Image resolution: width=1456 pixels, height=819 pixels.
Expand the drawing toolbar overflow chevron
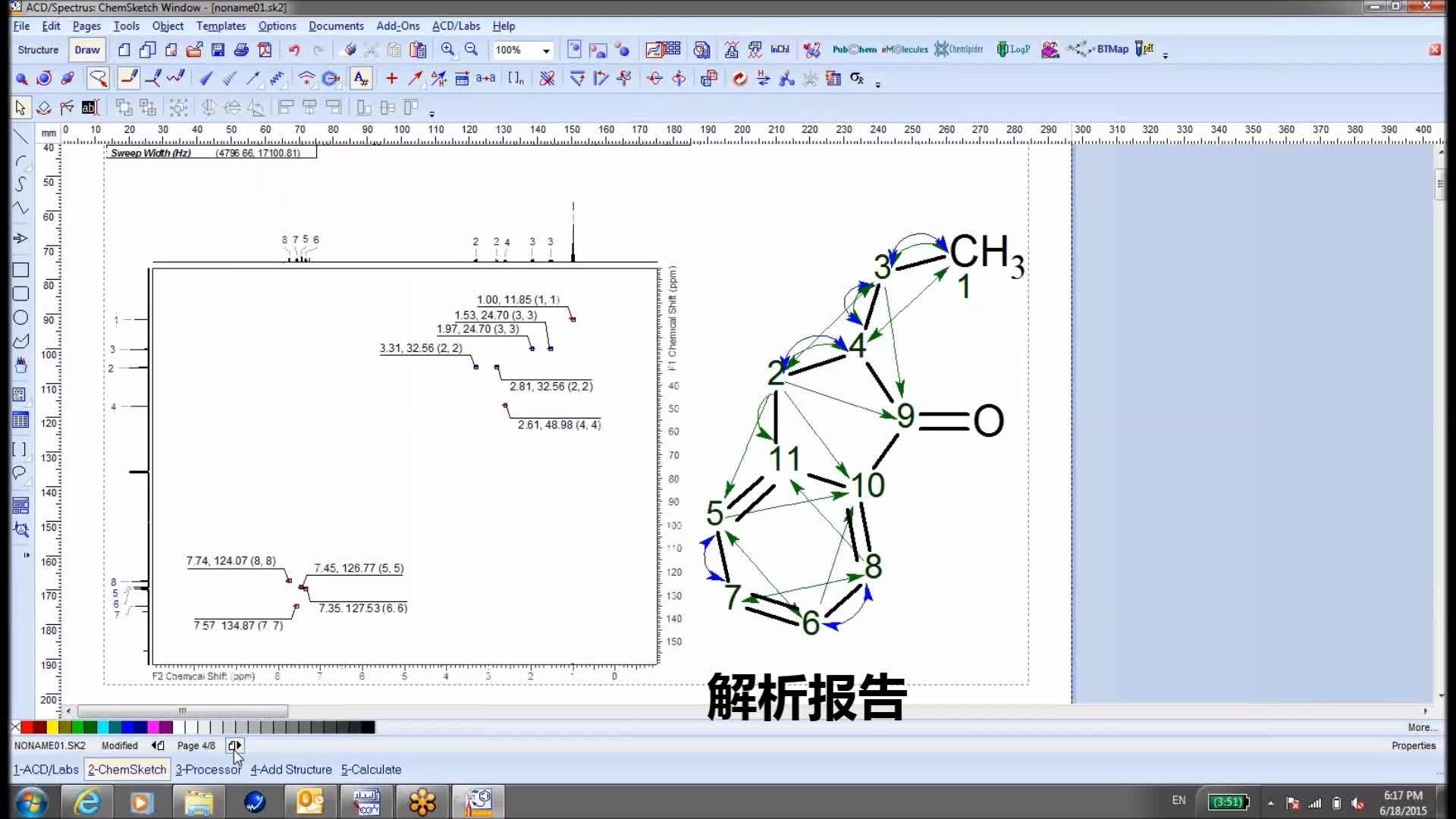(x=432, y=114)
